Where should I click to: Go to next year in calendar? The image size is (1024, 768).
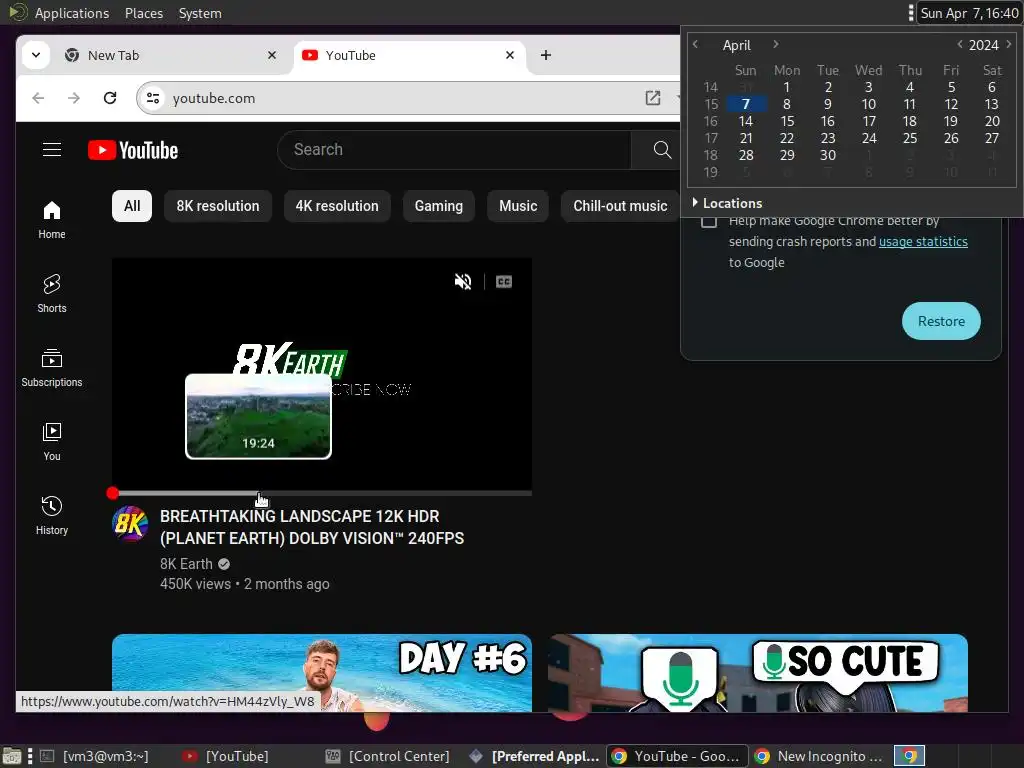point(1008,44)
